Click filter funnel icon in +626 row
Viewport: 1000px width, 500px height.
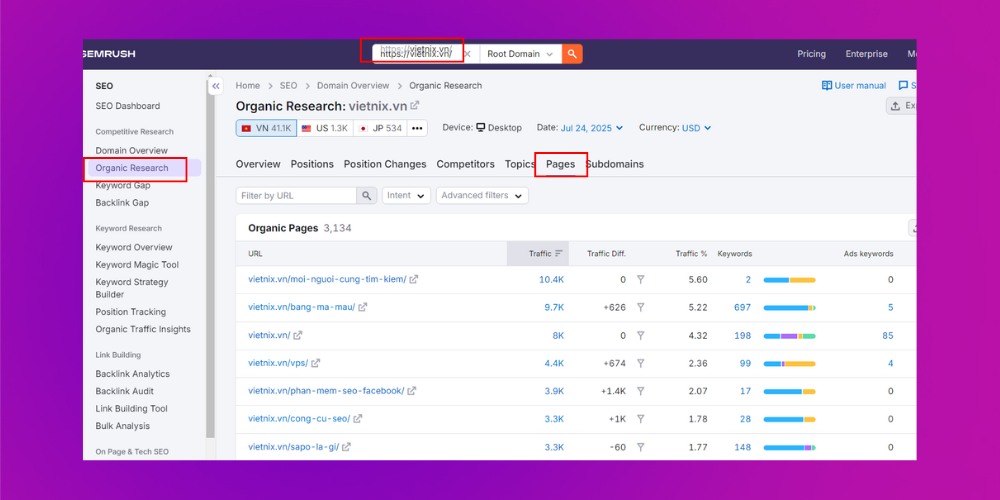pos(640,307)
